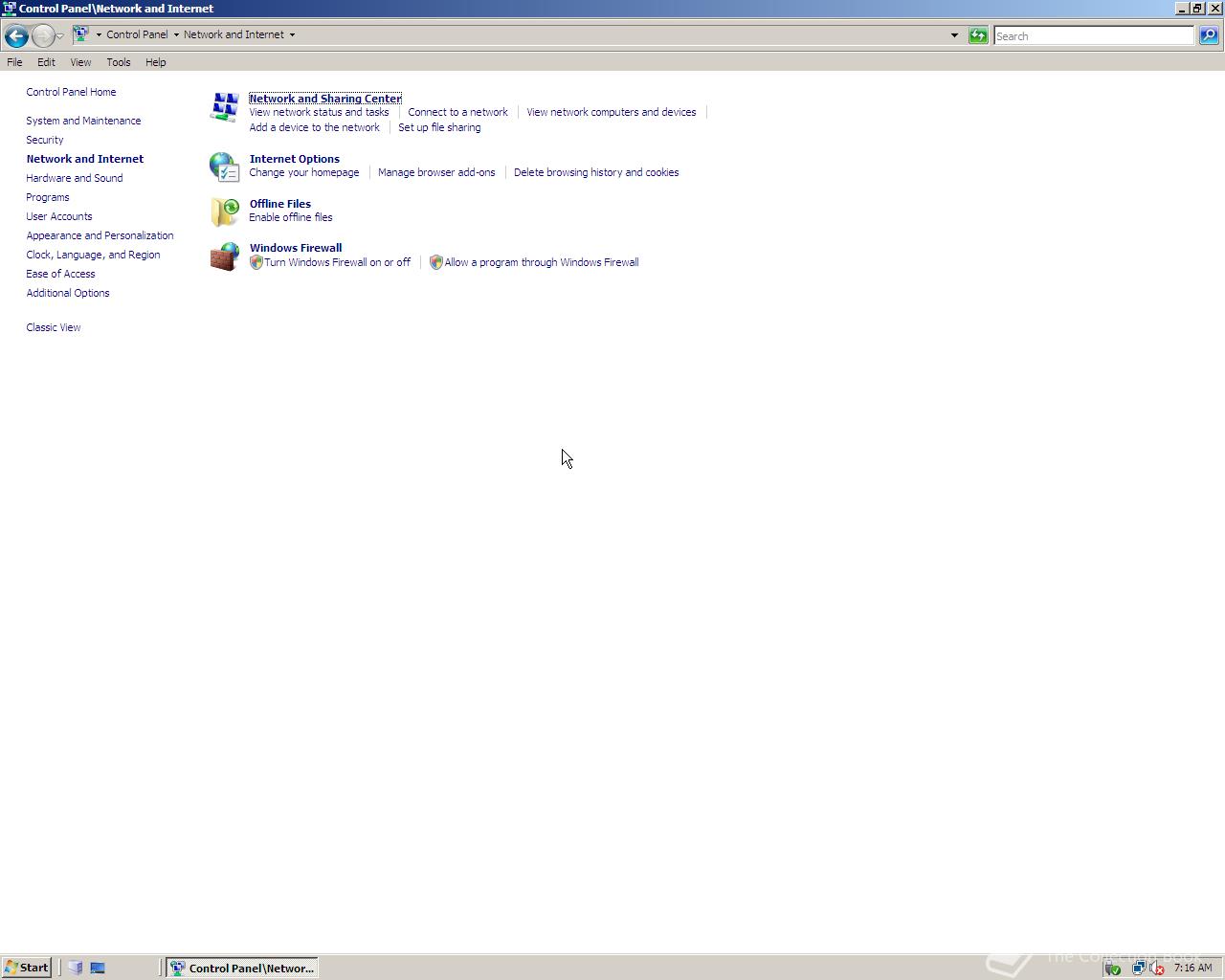Click the Show Desktop quick launch icon
The width and height of the screenshot is (1225, 980).
tap(98, 968)
